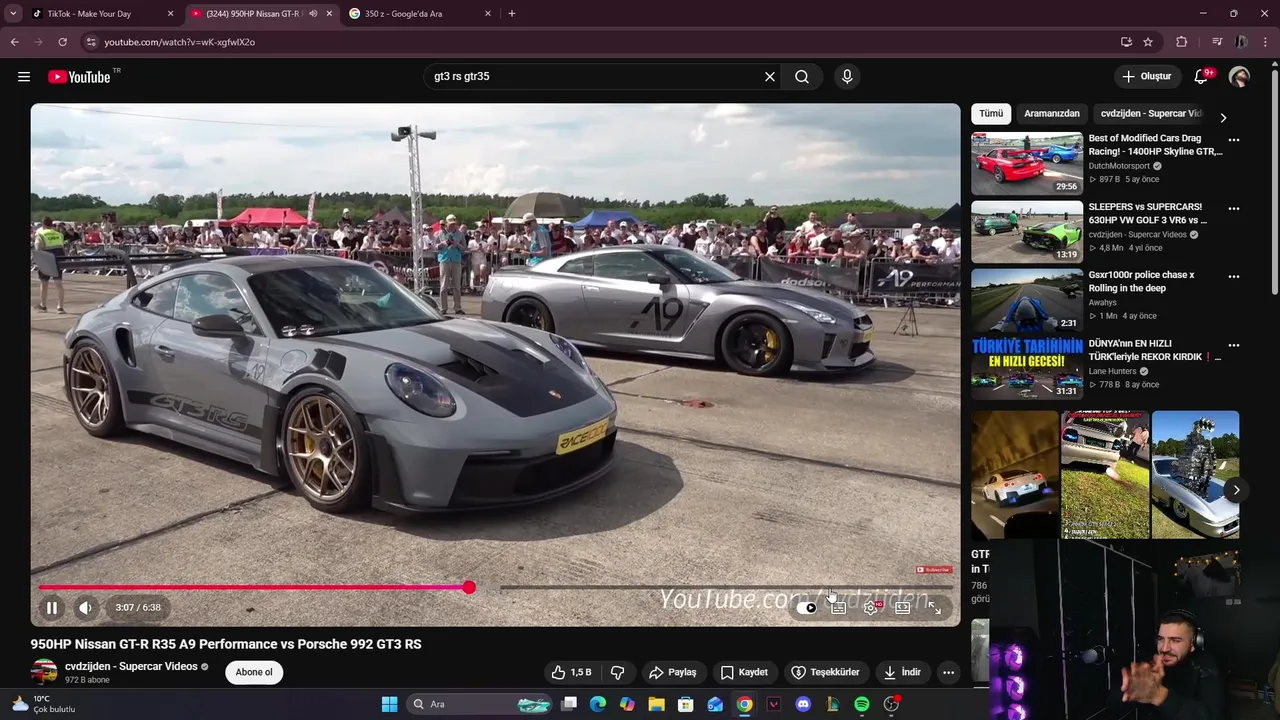This screenshot has width=1280, height=720.
Task: Bookmark this page with star
Action: [x=1148, y=42]
